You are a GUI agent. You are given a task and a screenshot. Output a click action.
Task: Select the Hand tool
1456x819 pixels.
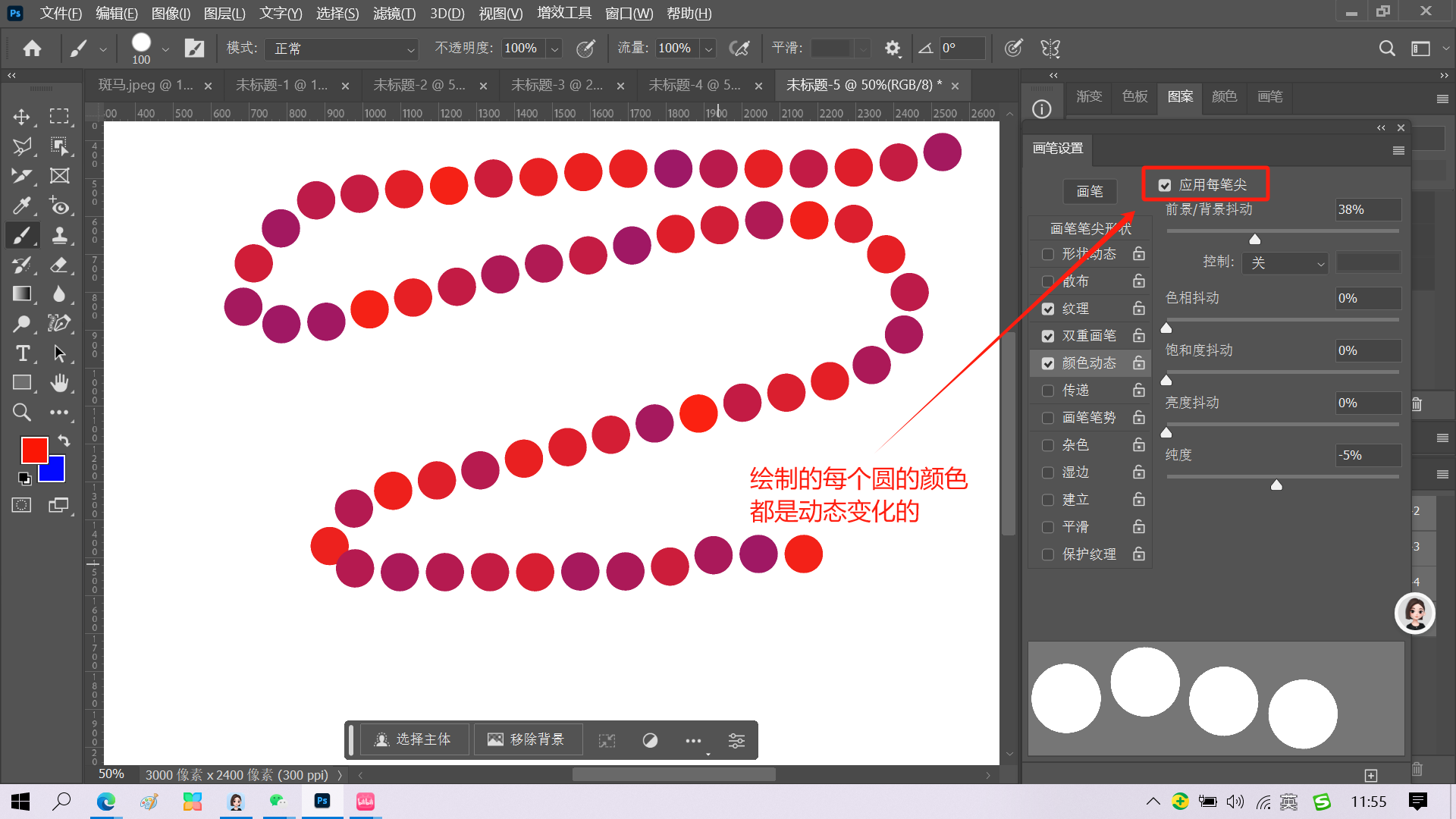point(59,383)
